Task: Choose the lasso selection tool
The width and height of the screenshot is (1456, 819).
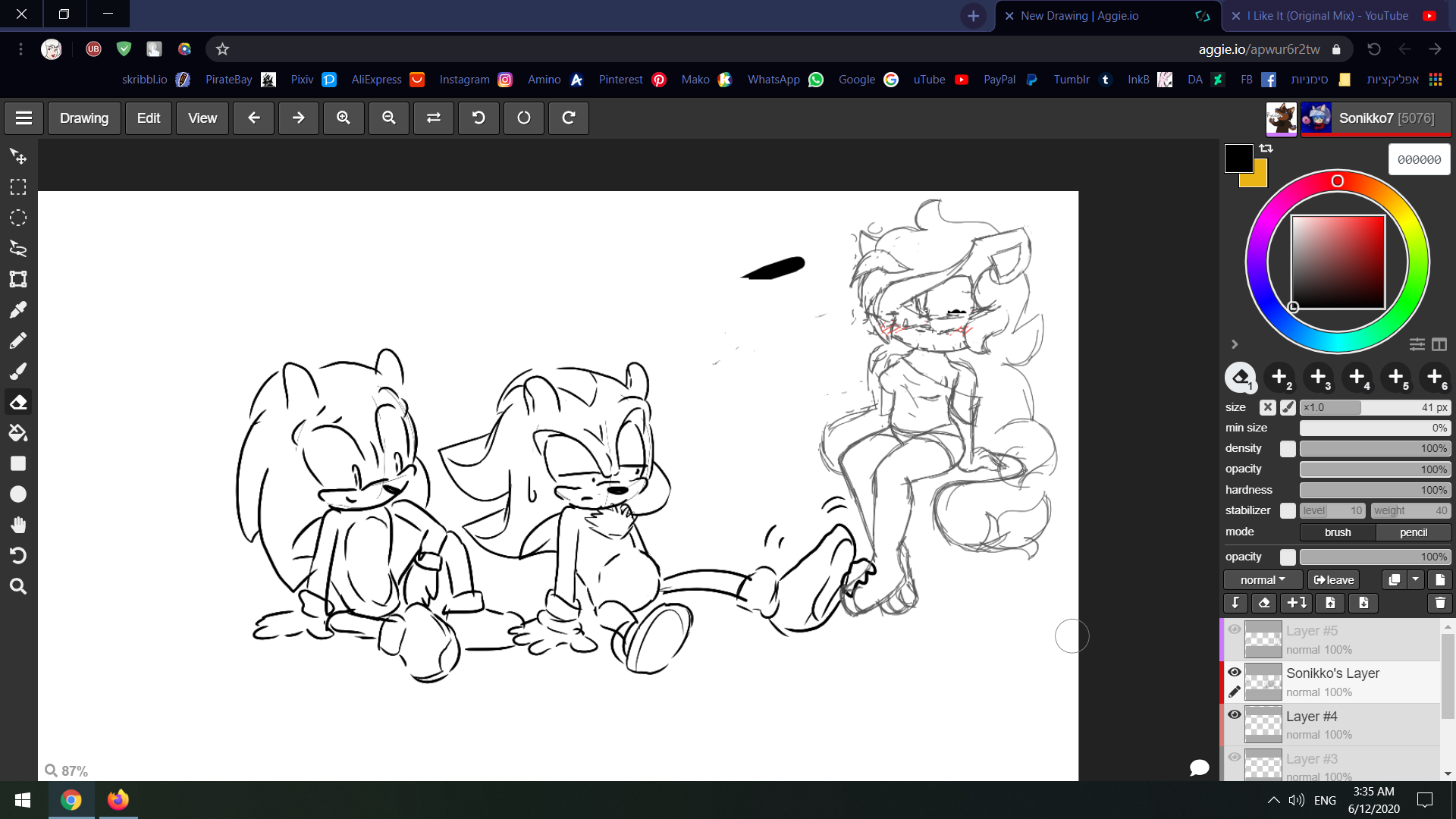Action: tap(18, 249)
